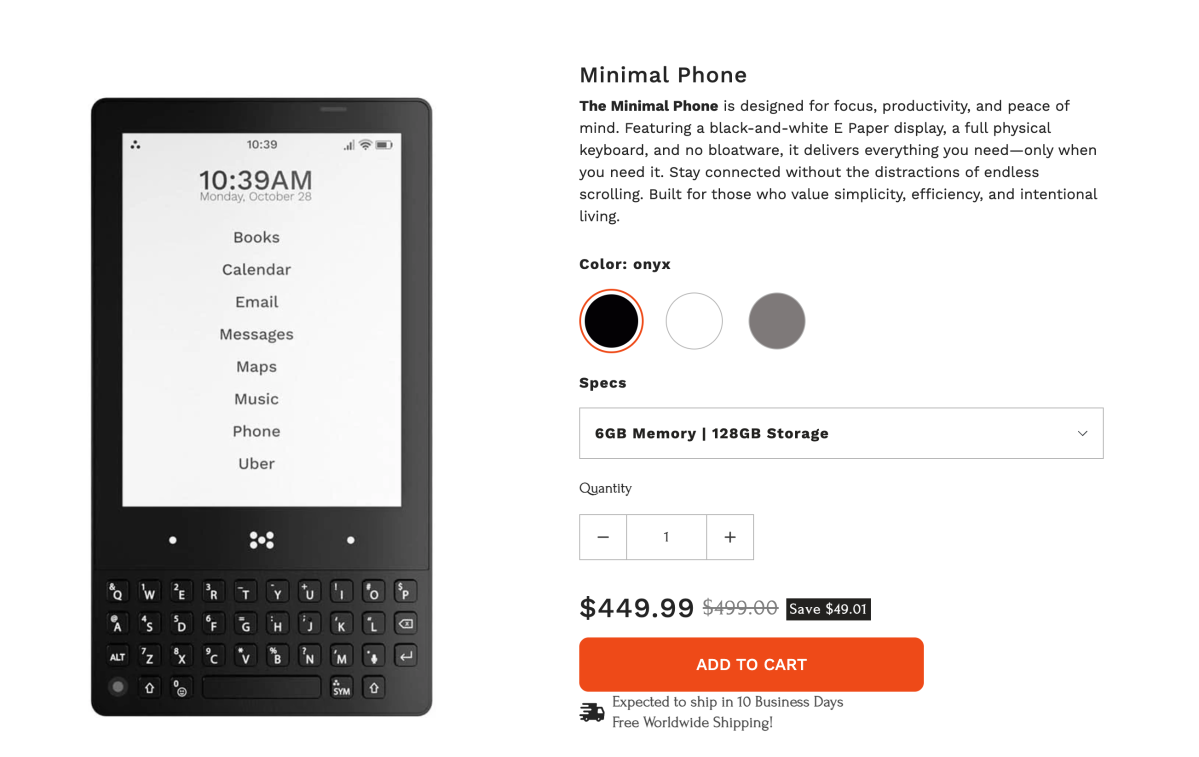Image resolution: width=1199 pixels, height=757 pixels.
Task: Choose the white color swatch
Action: (694, 321)
